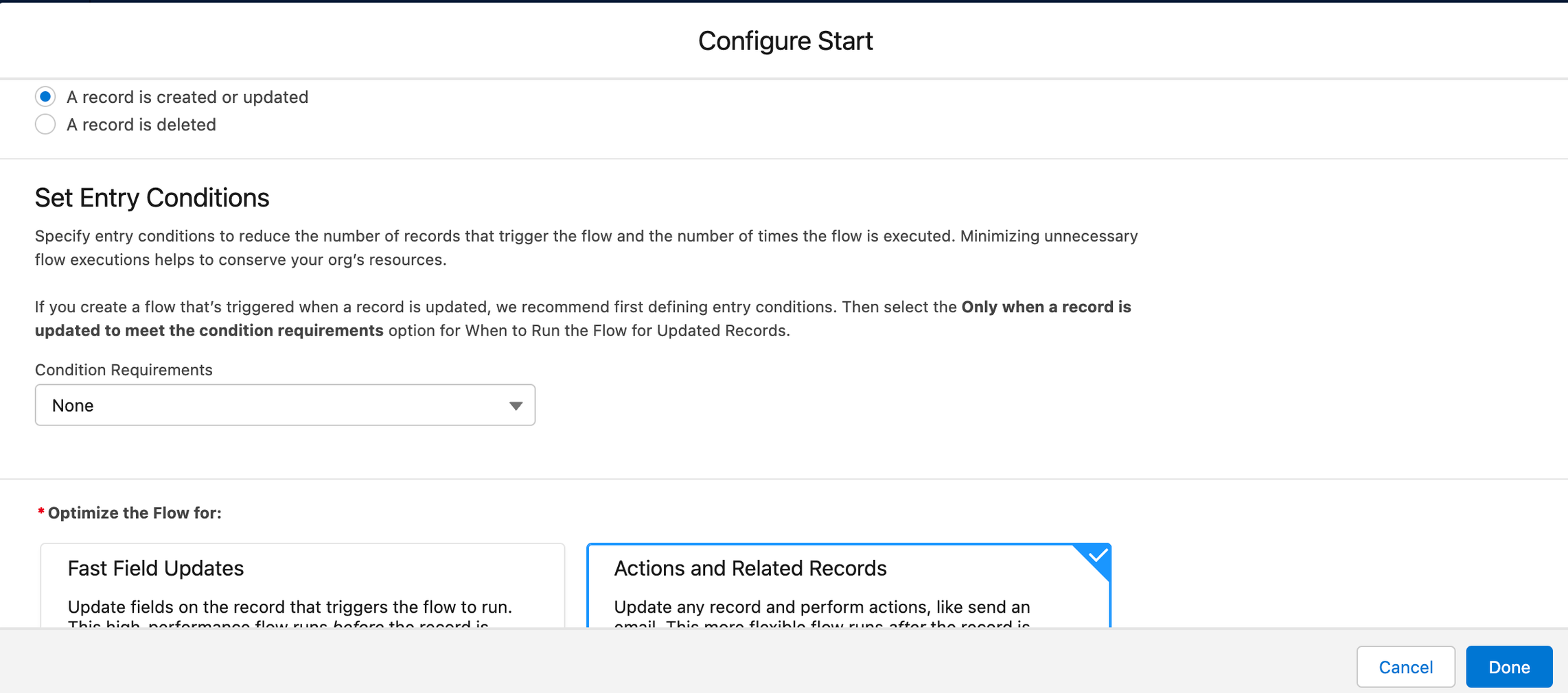Select "A record is deleted" radio button
The image size is (1568, 693).
[x=45, y=124]
